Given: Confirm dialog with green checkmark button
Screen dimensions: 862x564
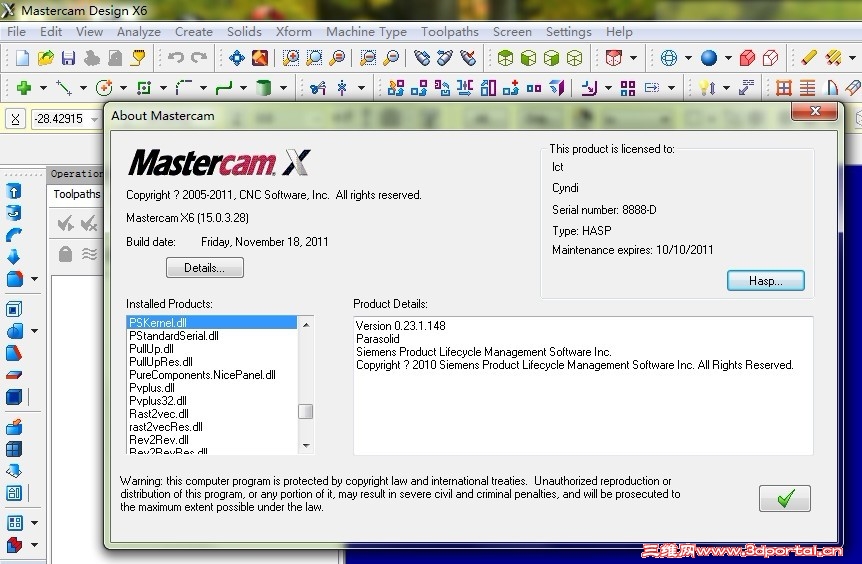Looking at the screenshot, I should tap(784, 499).
